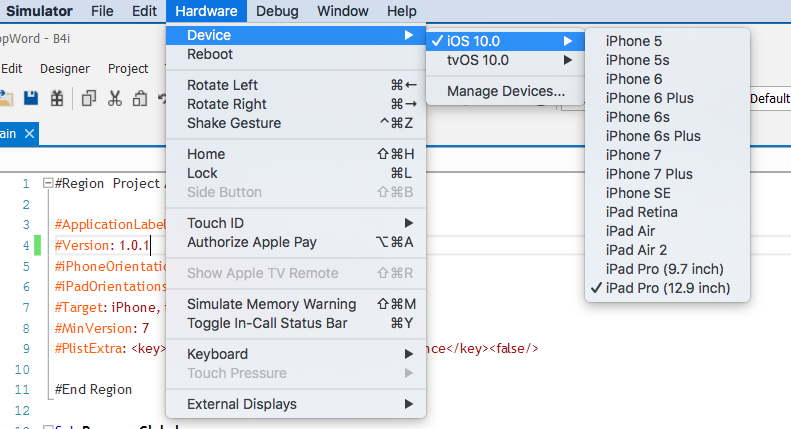The width and height of the screenshot is (791, 429).
Task: Choose Simulate Memory Warning
Action: point(296,304)
